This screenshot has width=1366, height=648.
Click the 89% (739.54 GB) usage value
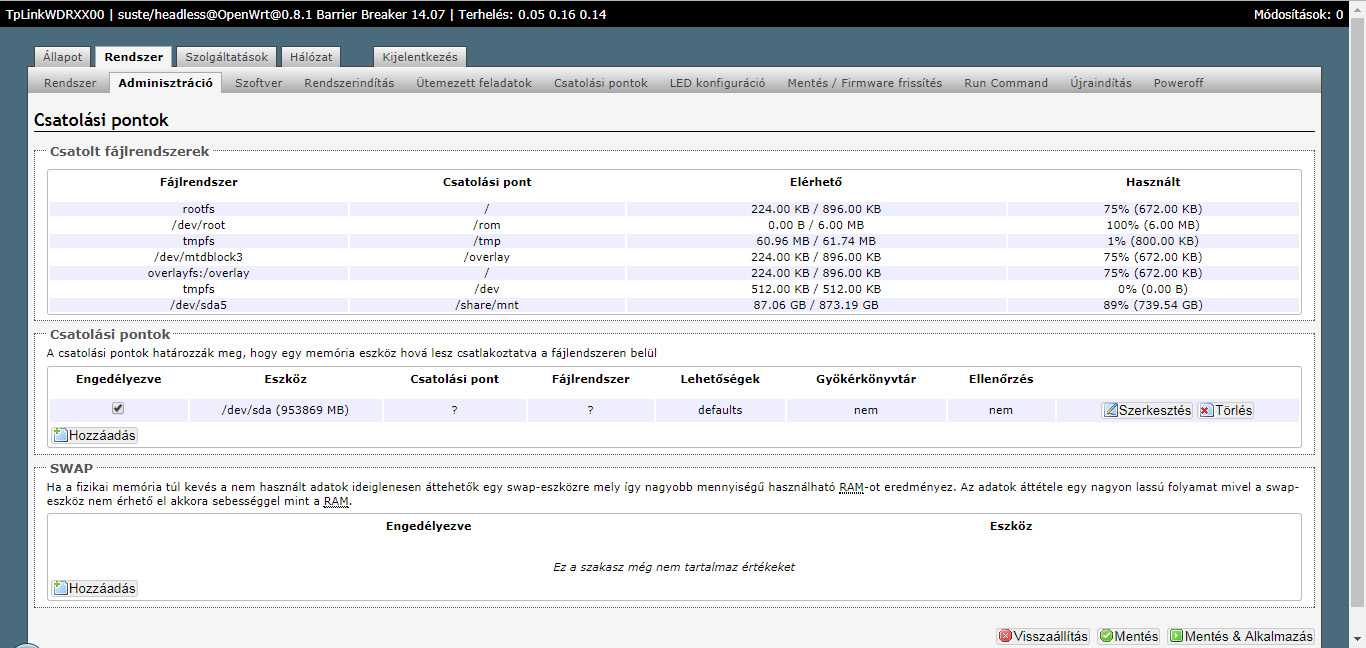1153,305
